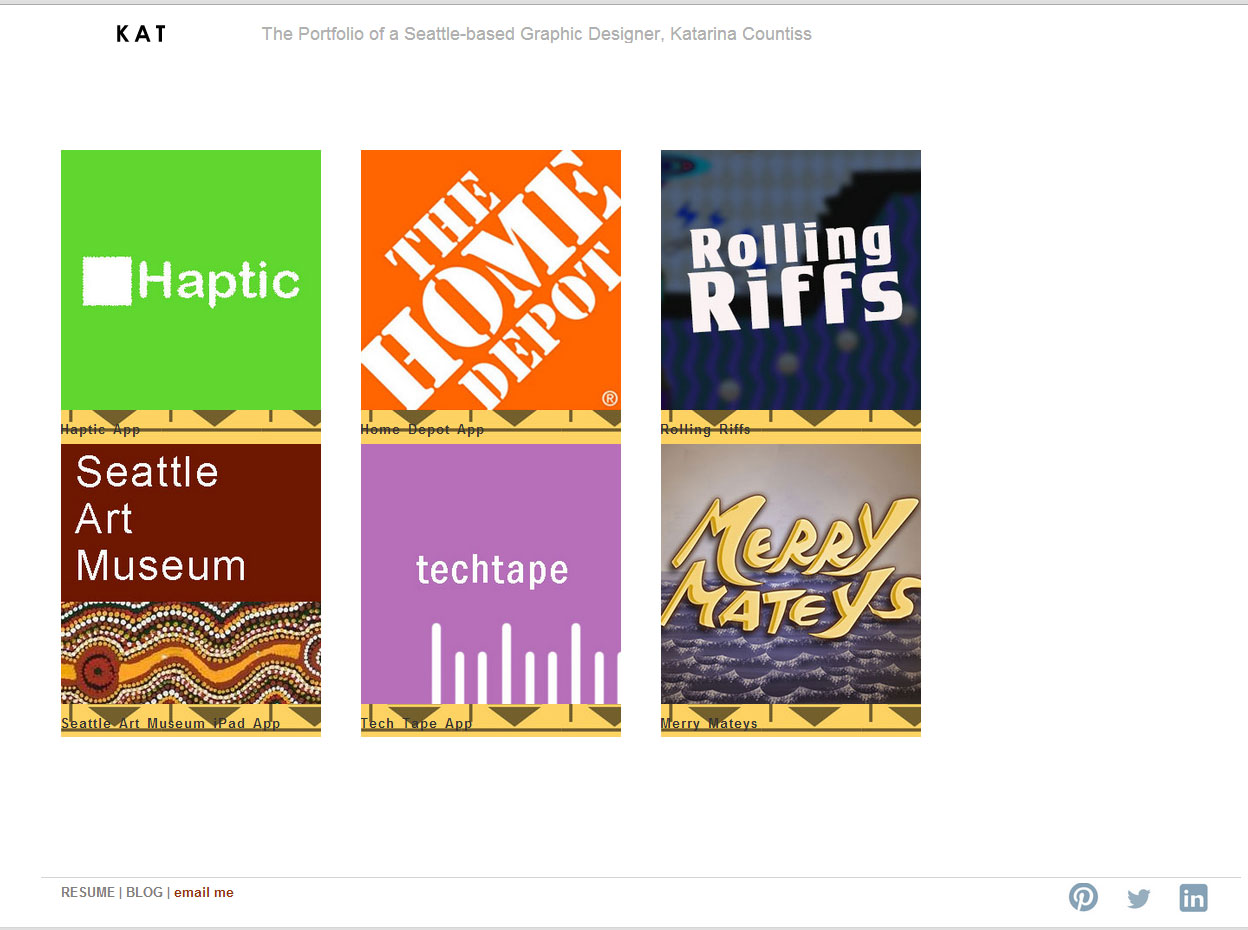Open the LinkedIn icon in the footer
The height and width of the screenshot is (930, 1248).
[x=1193, y=897]
